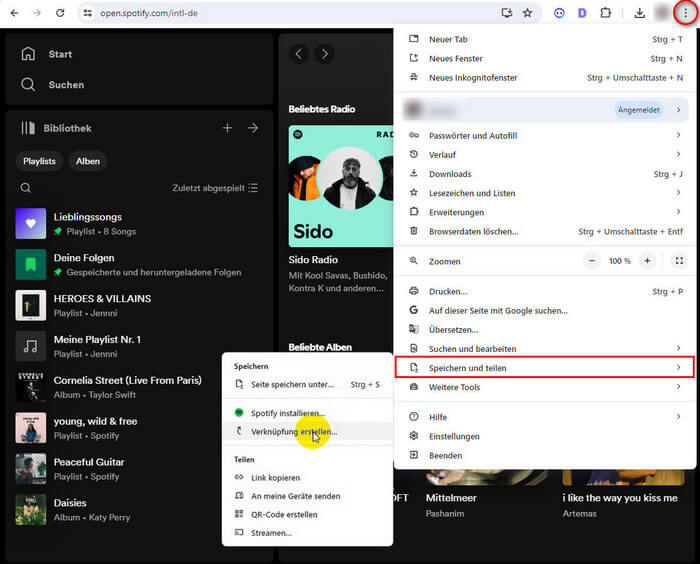Select Neuer Tab menu entry
700x564 pixels.
click(545, 39)
